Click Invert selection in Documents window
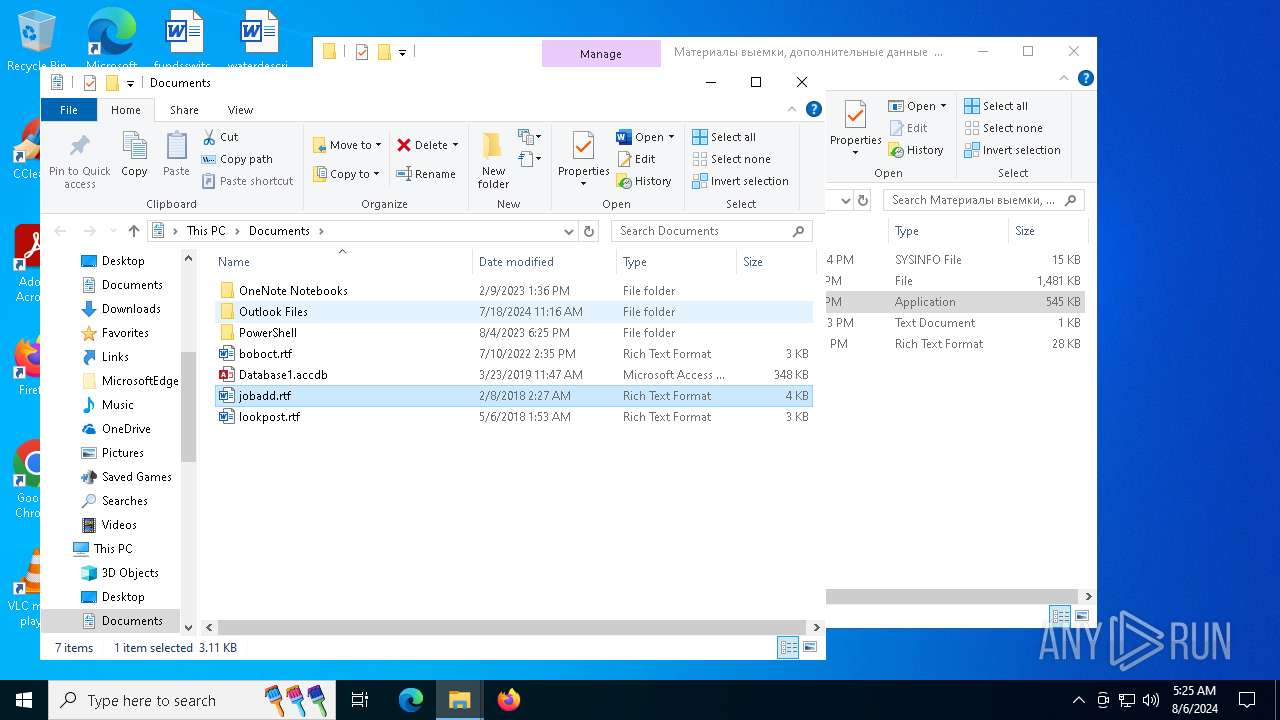 [741, 181]
